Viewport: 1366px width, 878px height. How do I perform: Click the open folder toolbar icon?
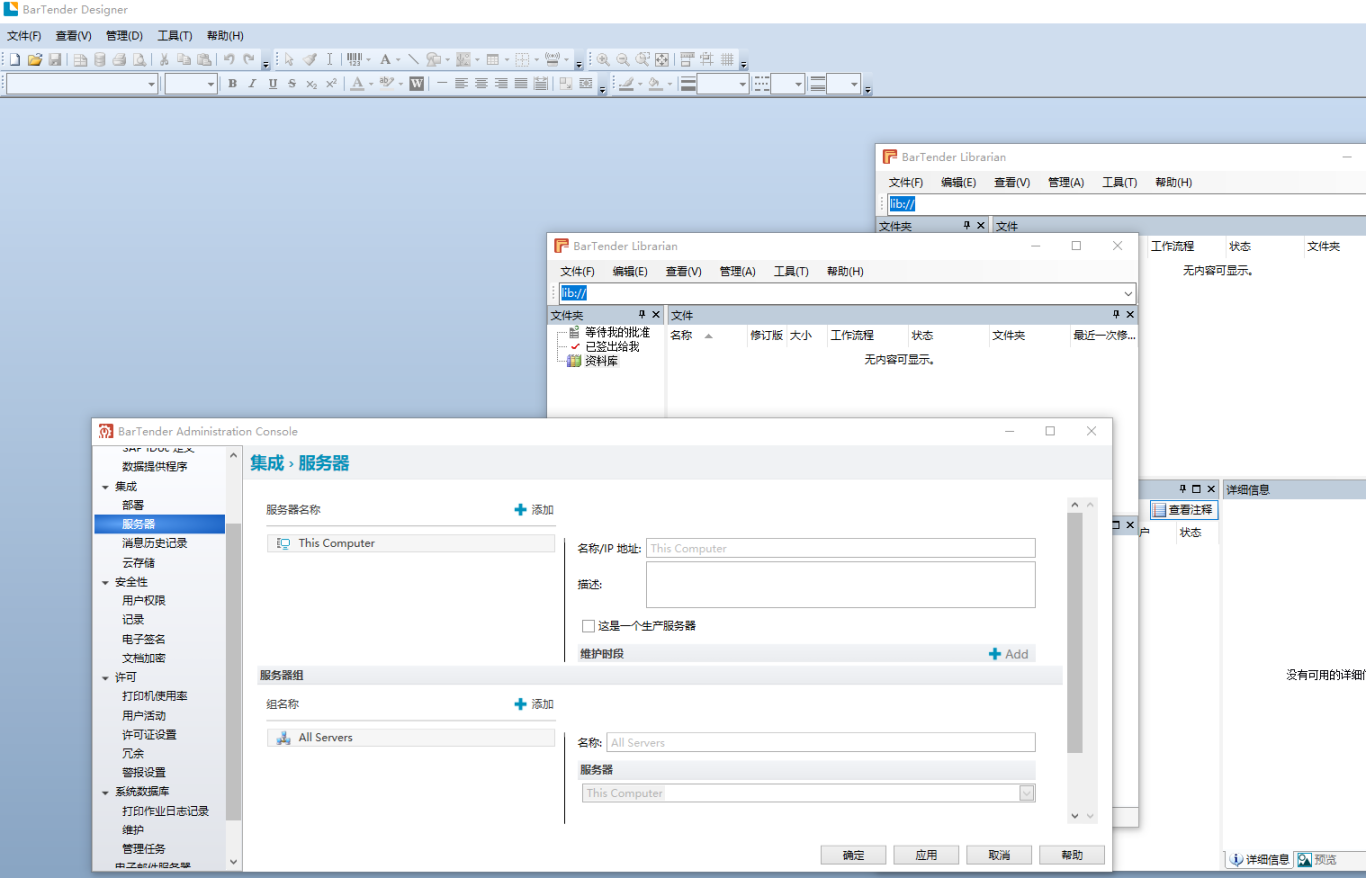[x=34, y=60]
